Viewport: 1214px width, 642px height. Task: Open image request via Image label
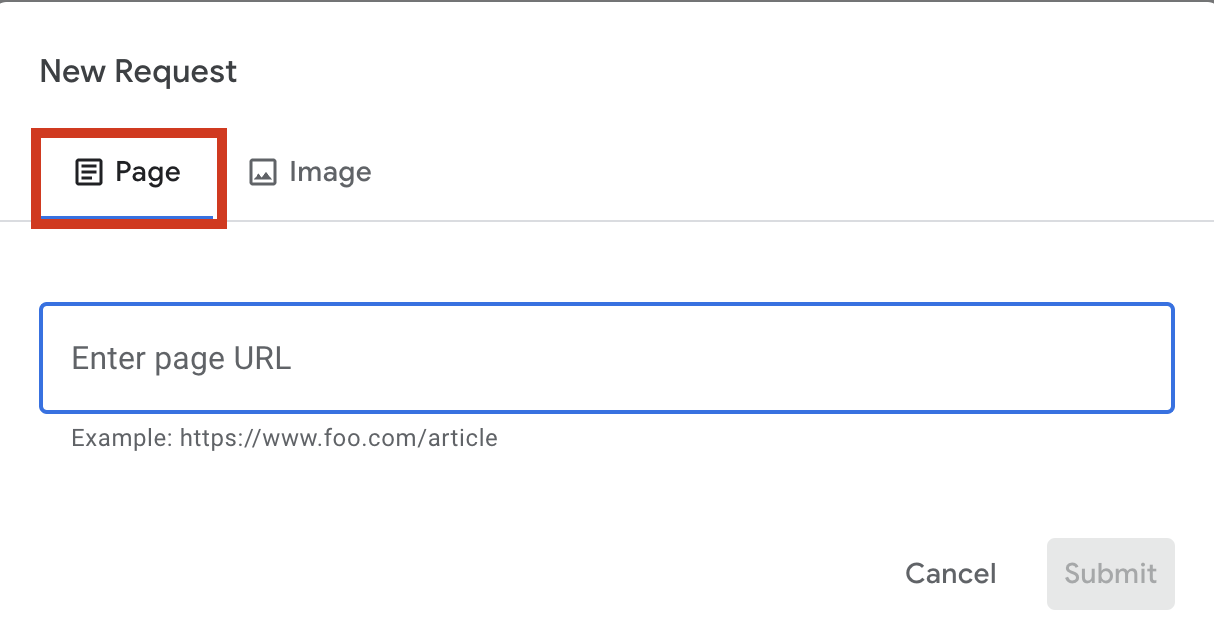point(330,172)
